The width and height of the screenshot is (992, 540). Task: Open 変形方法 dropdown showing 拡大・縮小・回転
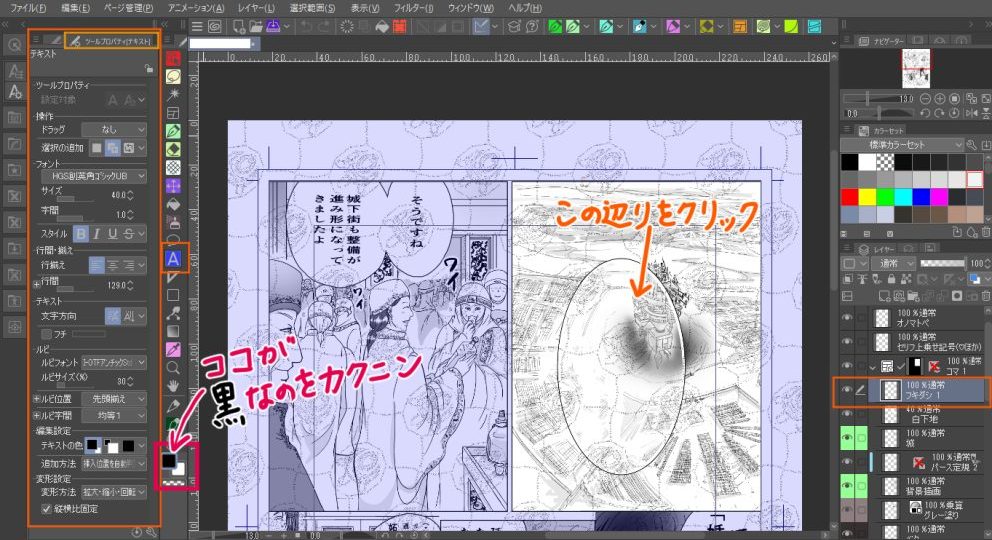point(114,492)
